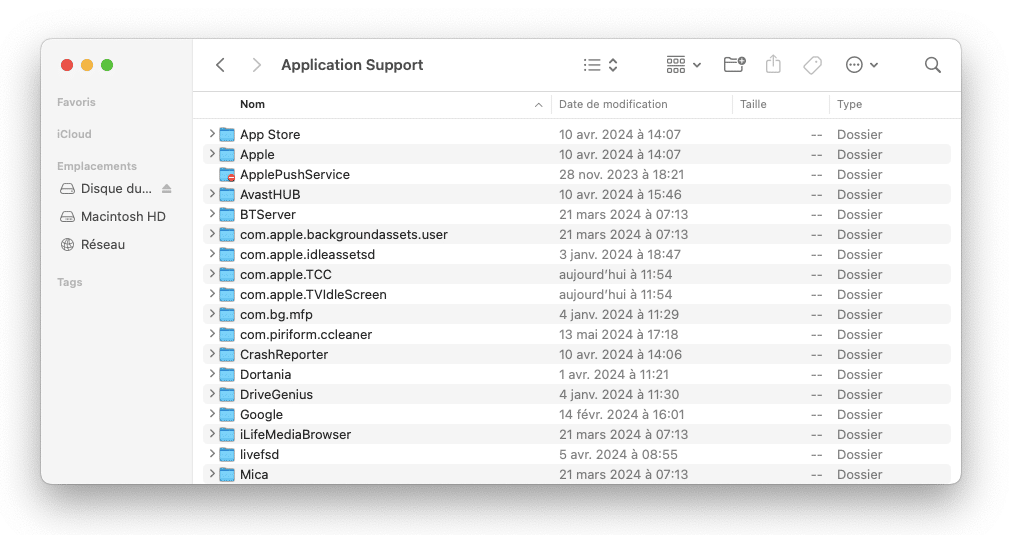Expand the com.bg.mfp folder

click(x=211, y=314)
